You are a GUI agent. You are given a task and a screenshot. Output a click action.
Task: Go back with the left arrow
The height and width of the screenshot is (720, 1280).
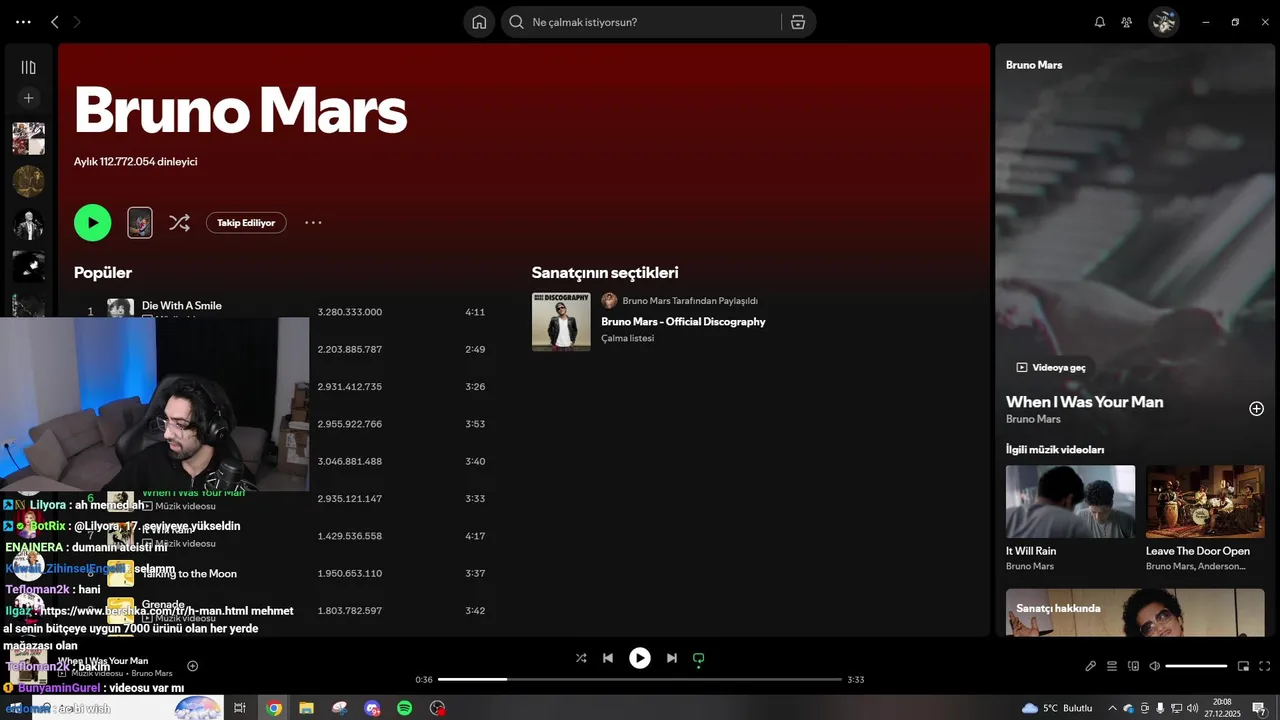click(55, 22)
